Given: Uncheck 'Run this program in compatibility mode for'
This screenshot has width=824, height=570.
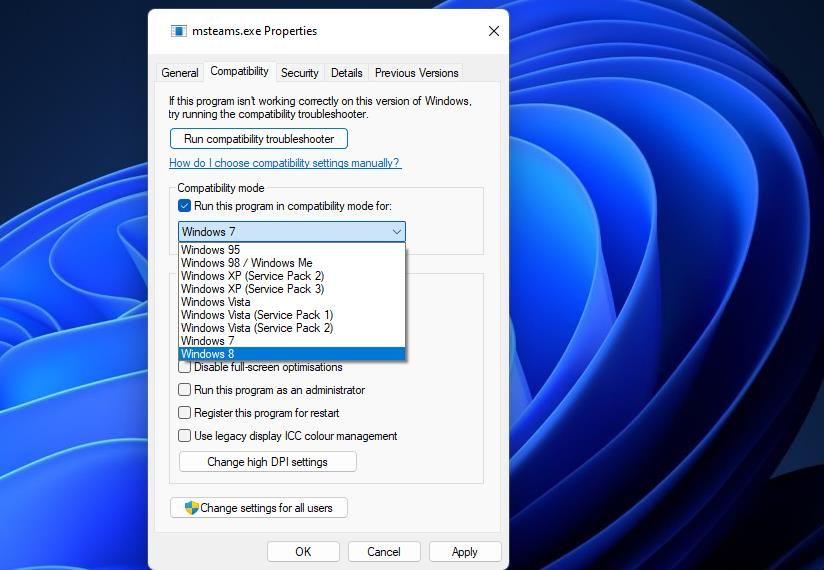Looking at the screenshot, I should [x=184, y=206].
